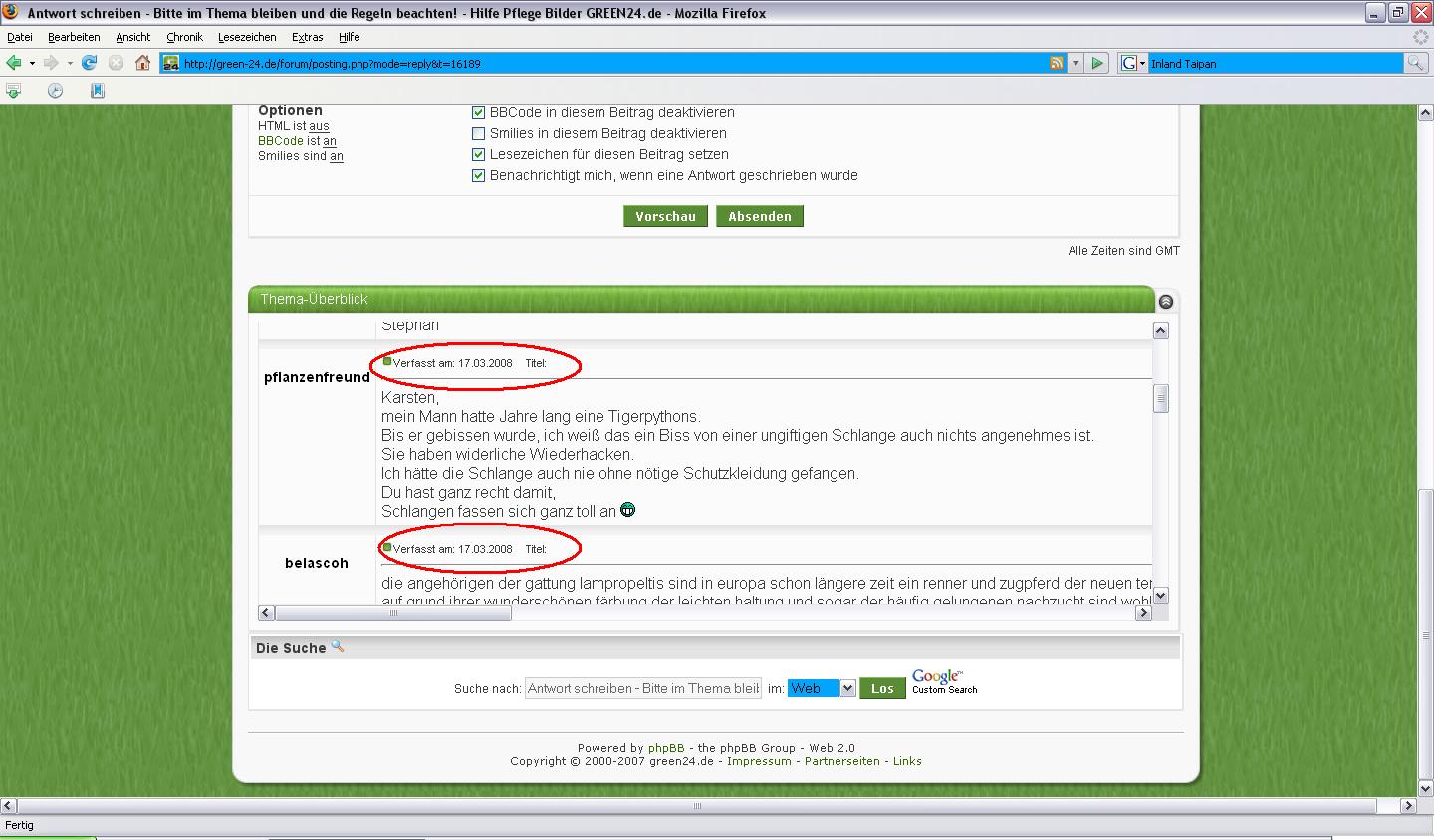
Task: Open the Lesezeichen menu
Action: 247,37
